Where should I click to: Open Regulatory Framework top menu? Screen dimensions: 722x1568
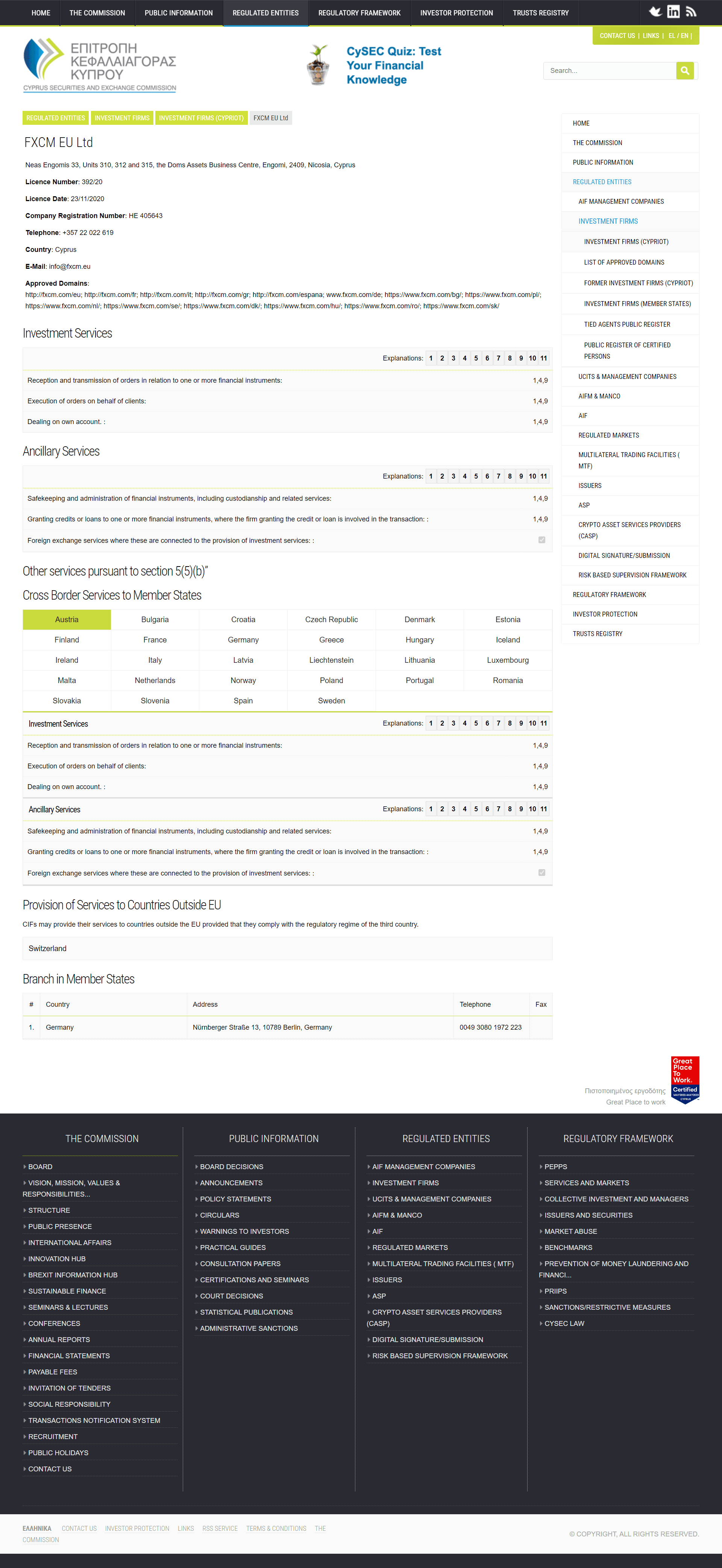(x=359, y=13)
